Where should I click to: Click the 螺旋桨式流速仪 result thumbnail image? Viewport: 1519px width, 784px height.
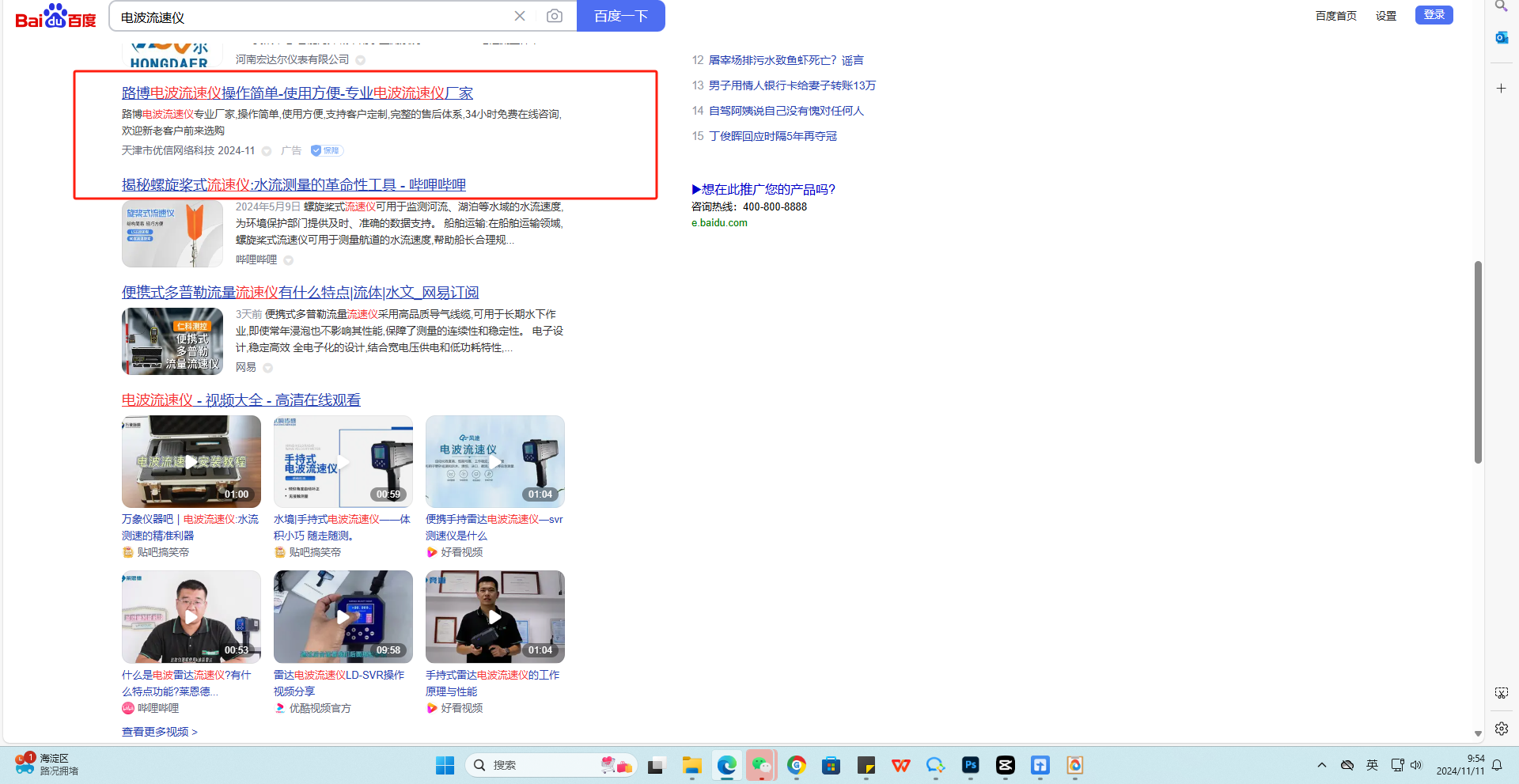(172, 233)
